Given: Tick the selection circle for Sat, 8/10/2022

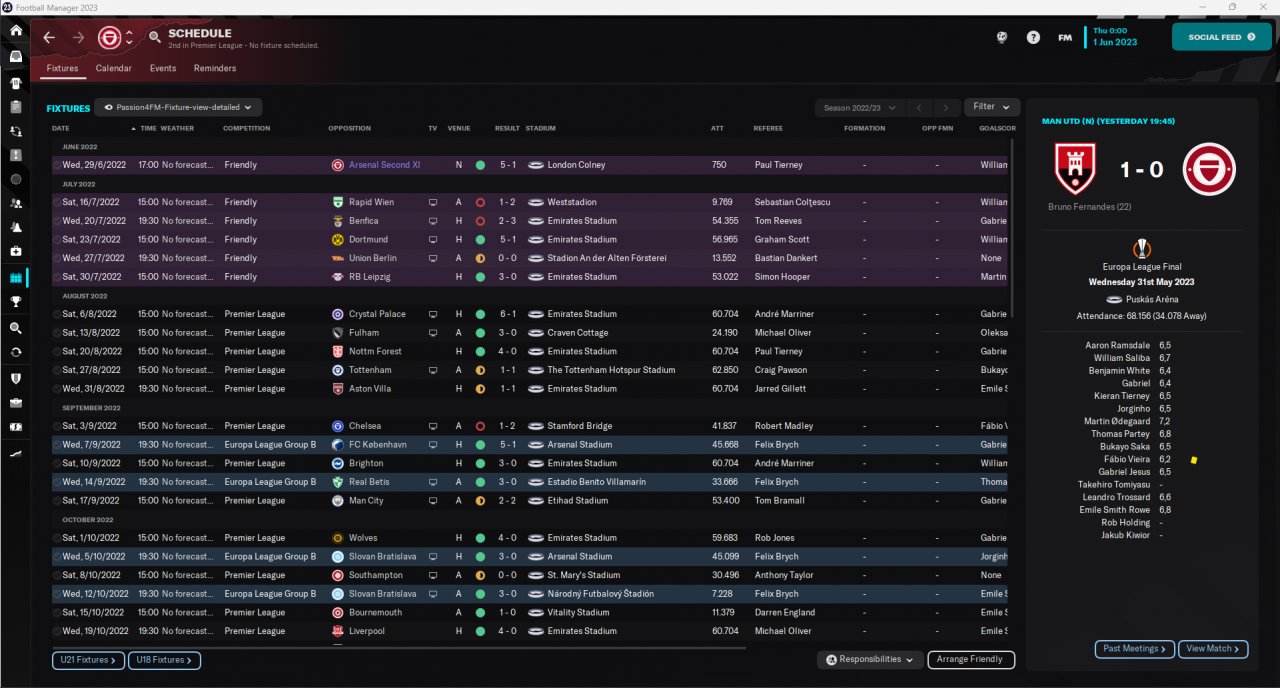Looking at the screenshot, I should tap(57, 575).
